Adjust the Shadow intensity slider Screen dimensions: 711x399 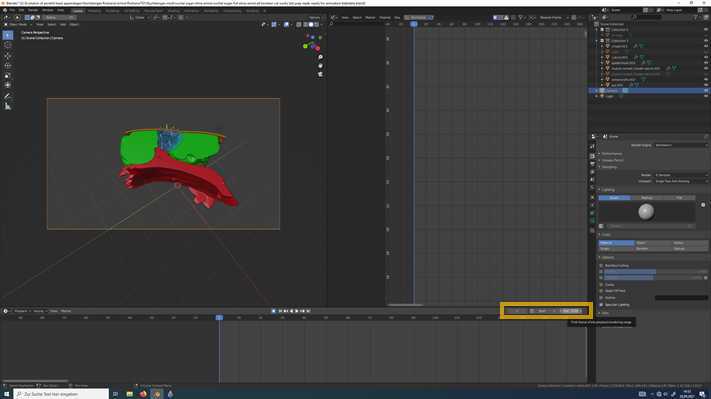(x=653, y=277)
